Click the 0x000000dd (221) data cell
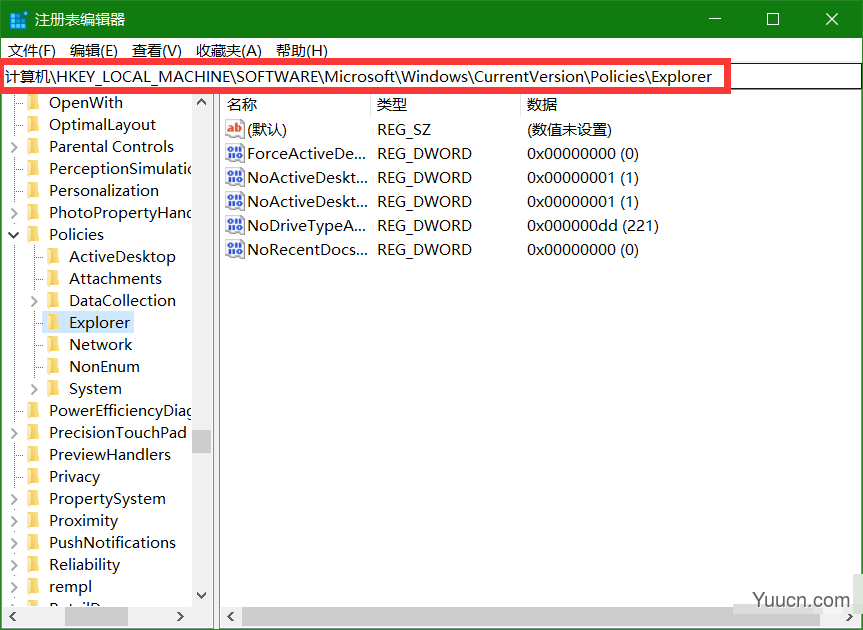 tap(593, 226)
